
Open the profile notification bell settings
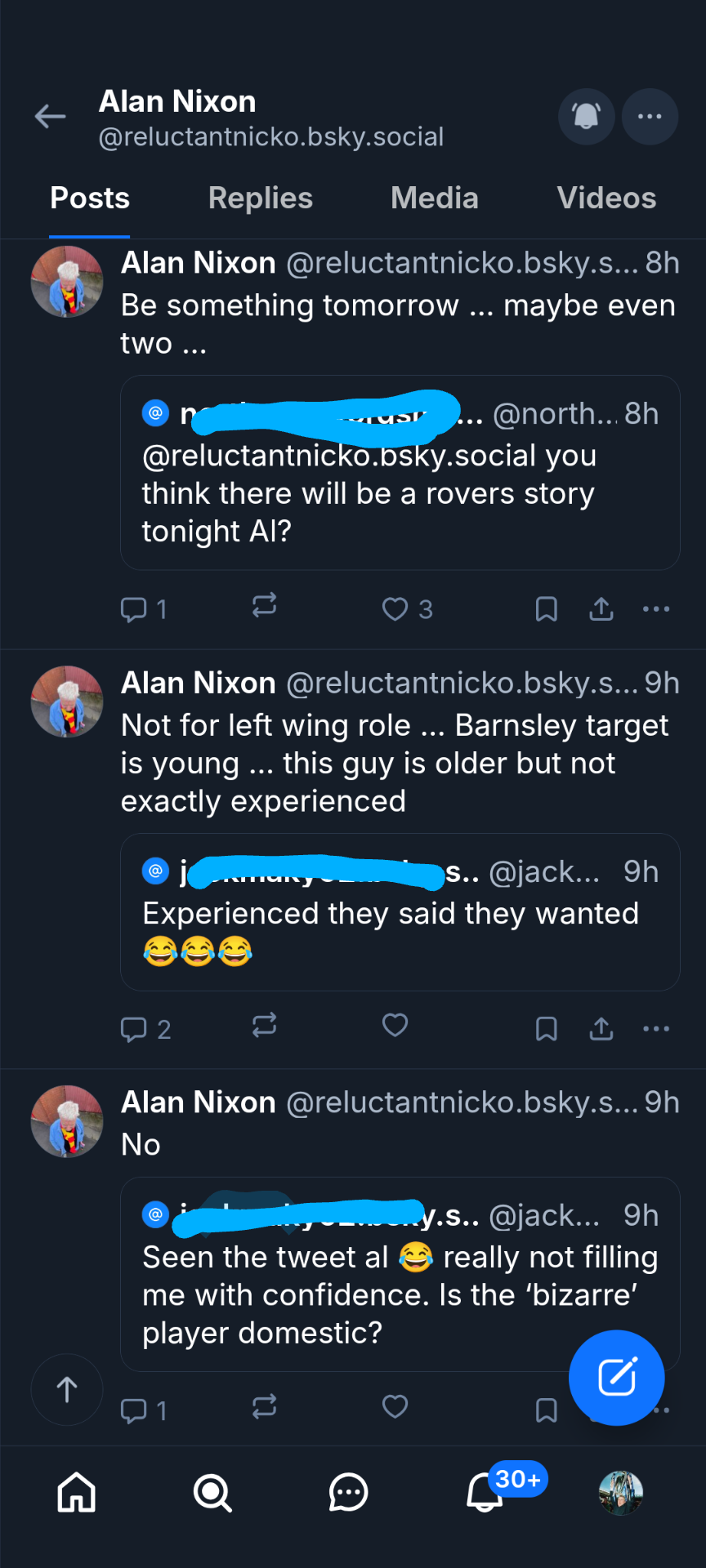point(586,117)
